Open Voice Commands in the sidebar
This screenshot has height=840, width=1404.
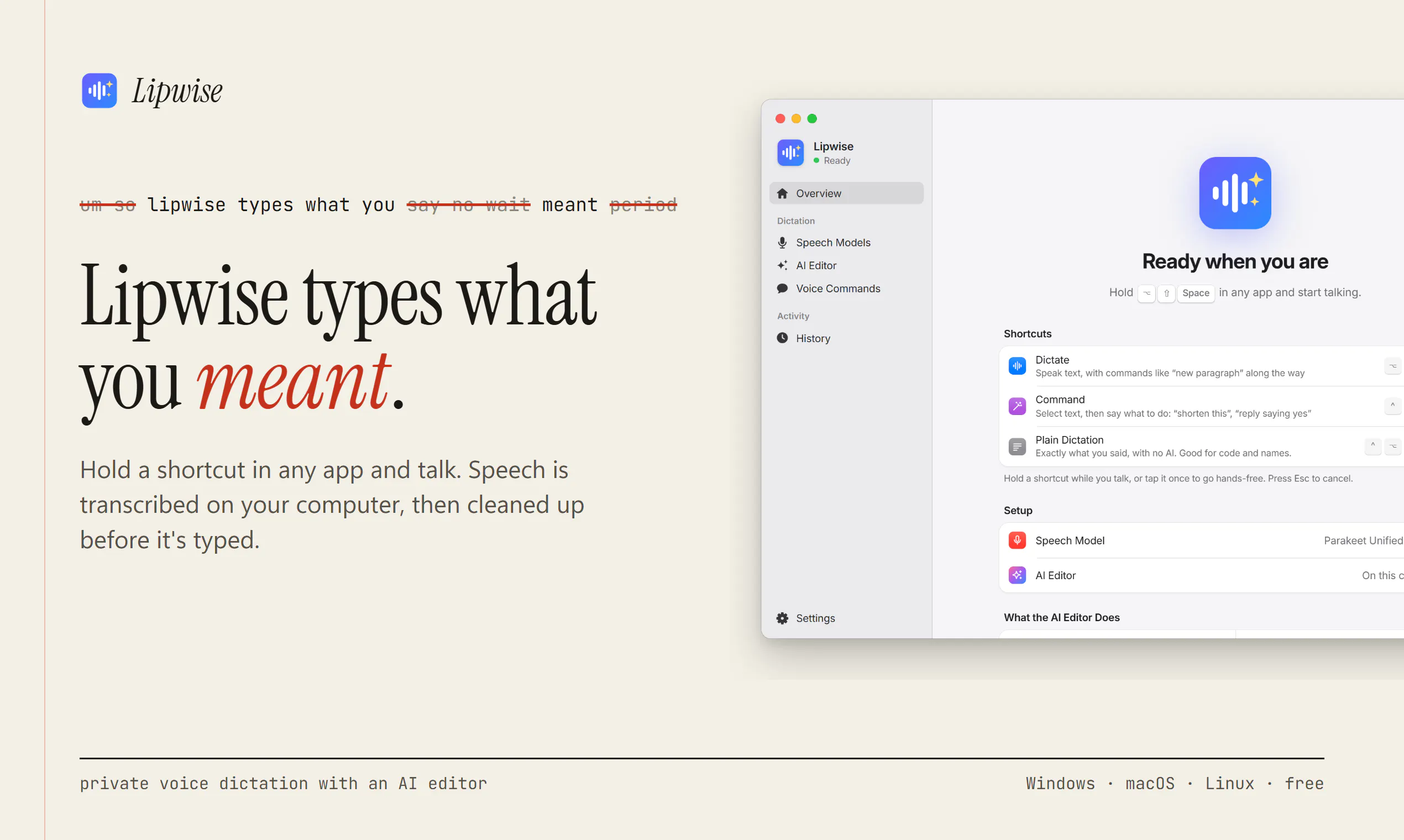click(x=846, y=288)
